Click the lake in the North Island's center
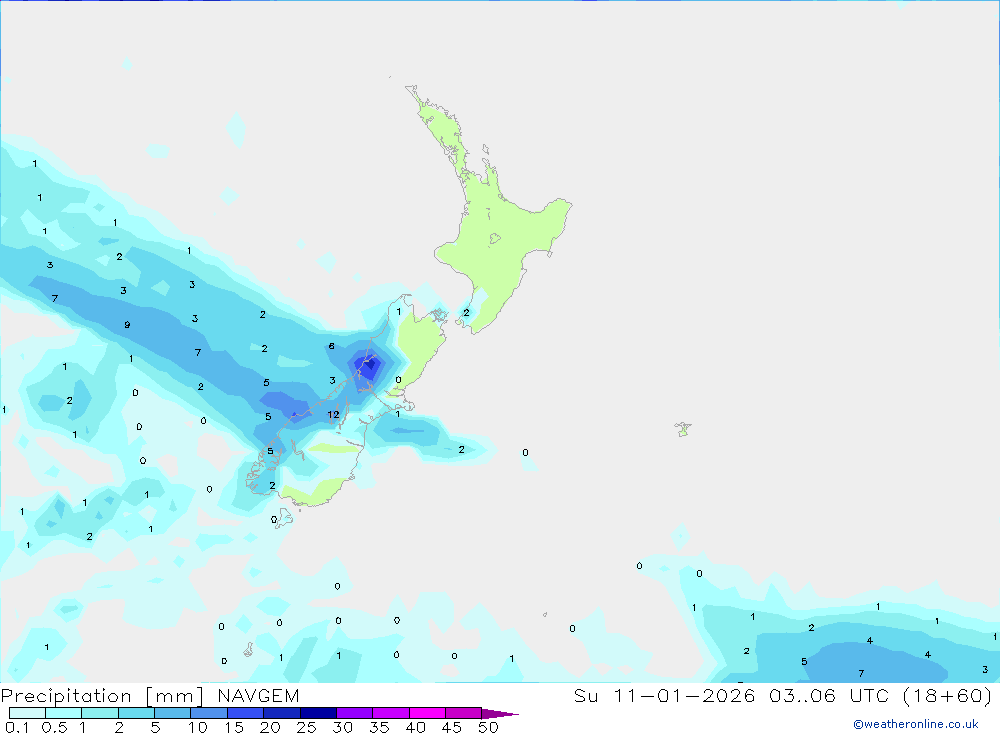The image size is (1000, 733). click(494, 239)
